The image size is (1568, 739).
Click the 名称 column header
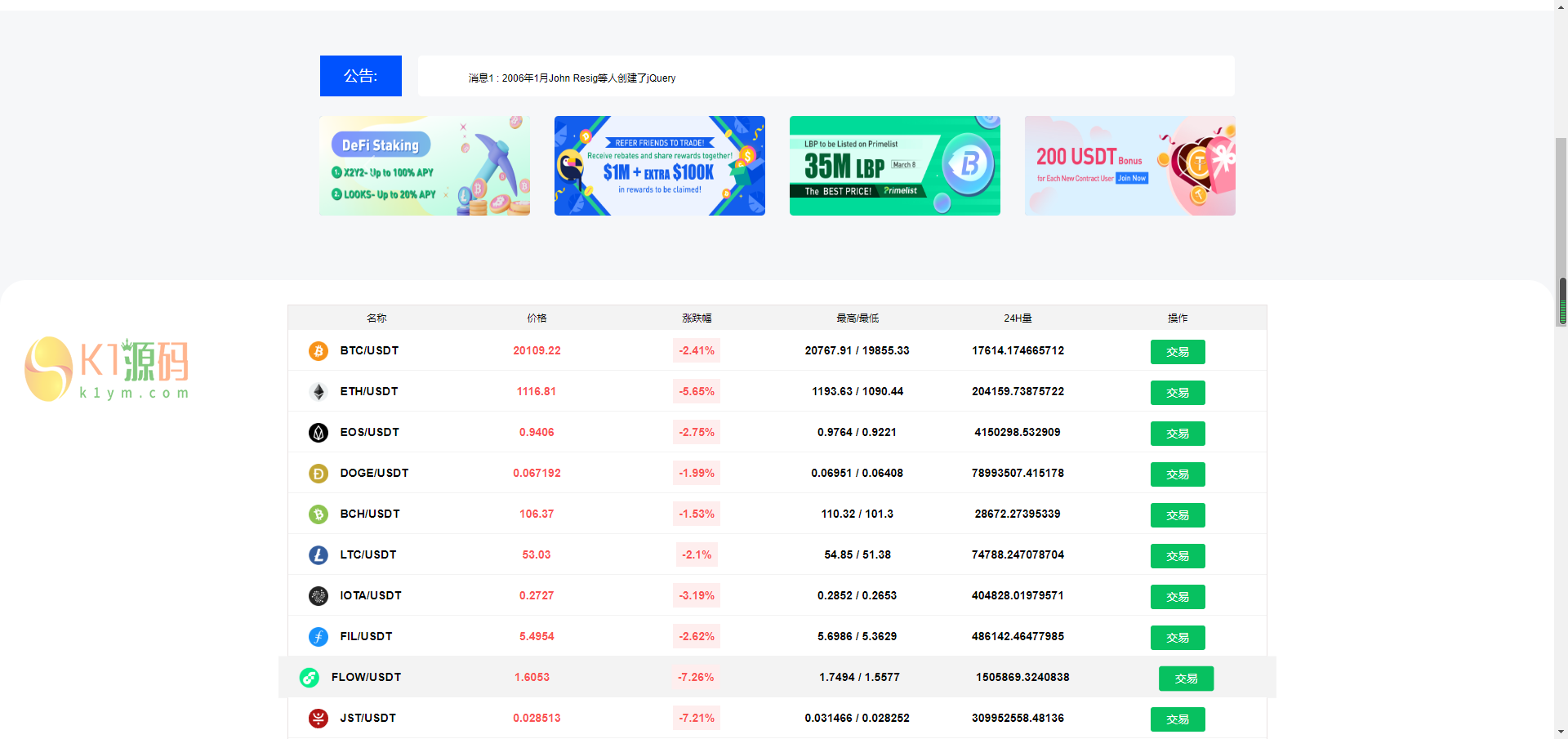[x=376, y=318]
